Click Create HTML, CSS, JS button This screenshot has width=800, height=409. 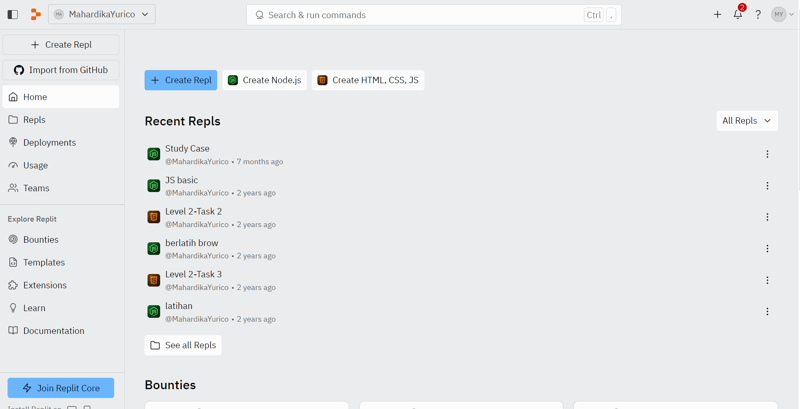coord(368,80)
